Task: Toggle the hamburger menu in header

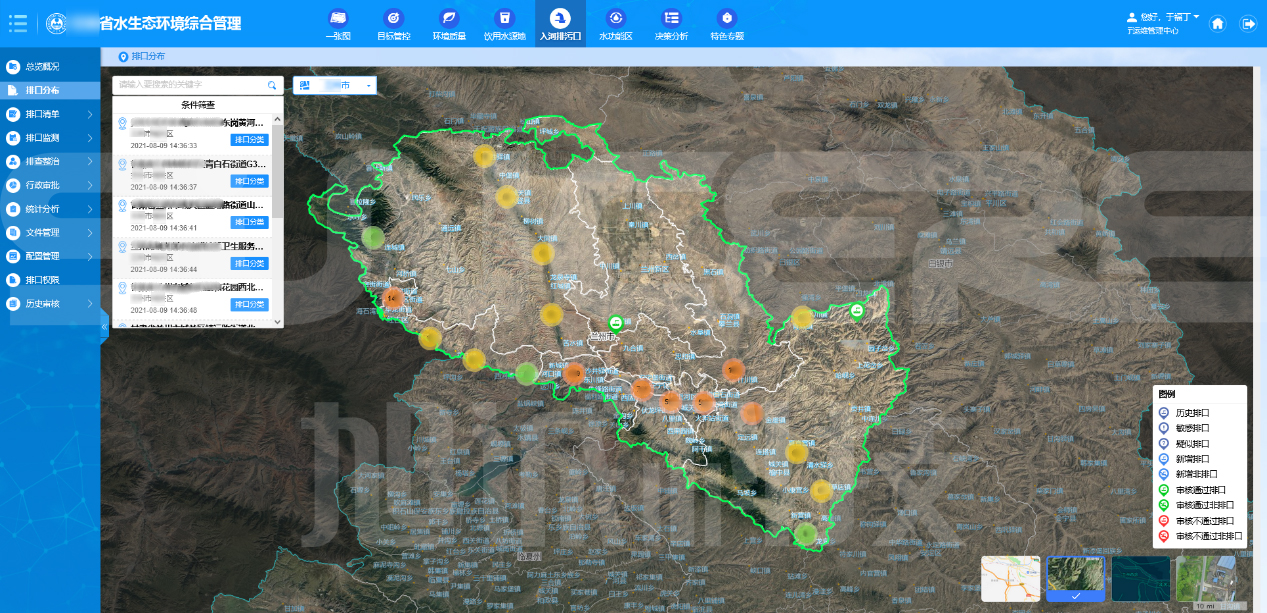Action: tap(18, 23)
